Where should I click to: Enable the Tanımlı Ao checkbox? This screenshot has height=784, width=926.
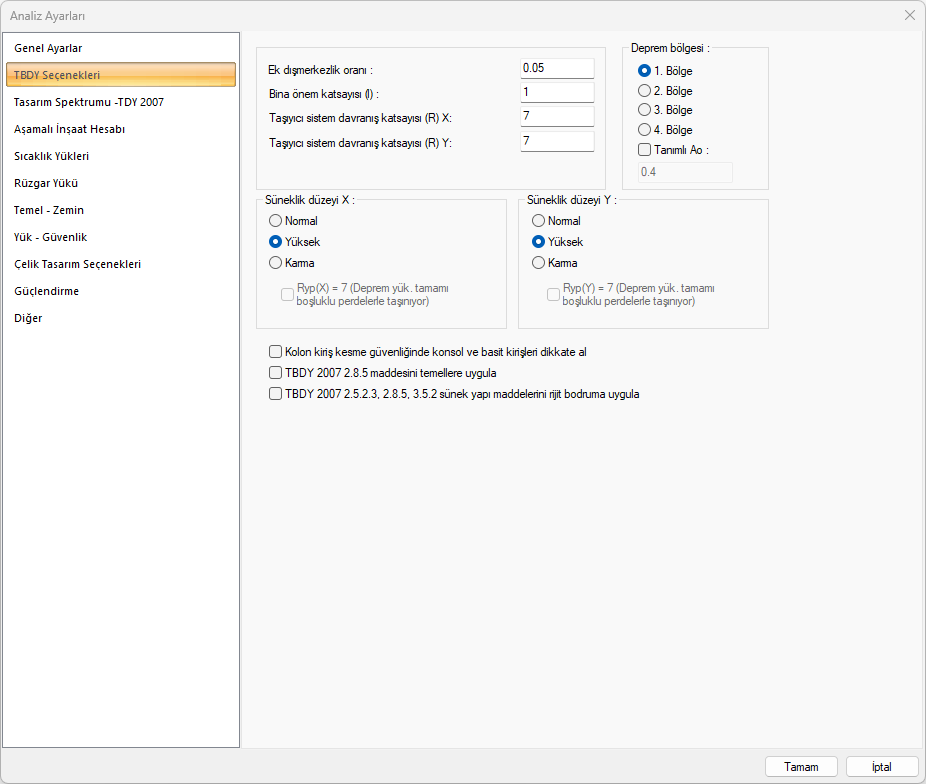(x=645, y=150)
